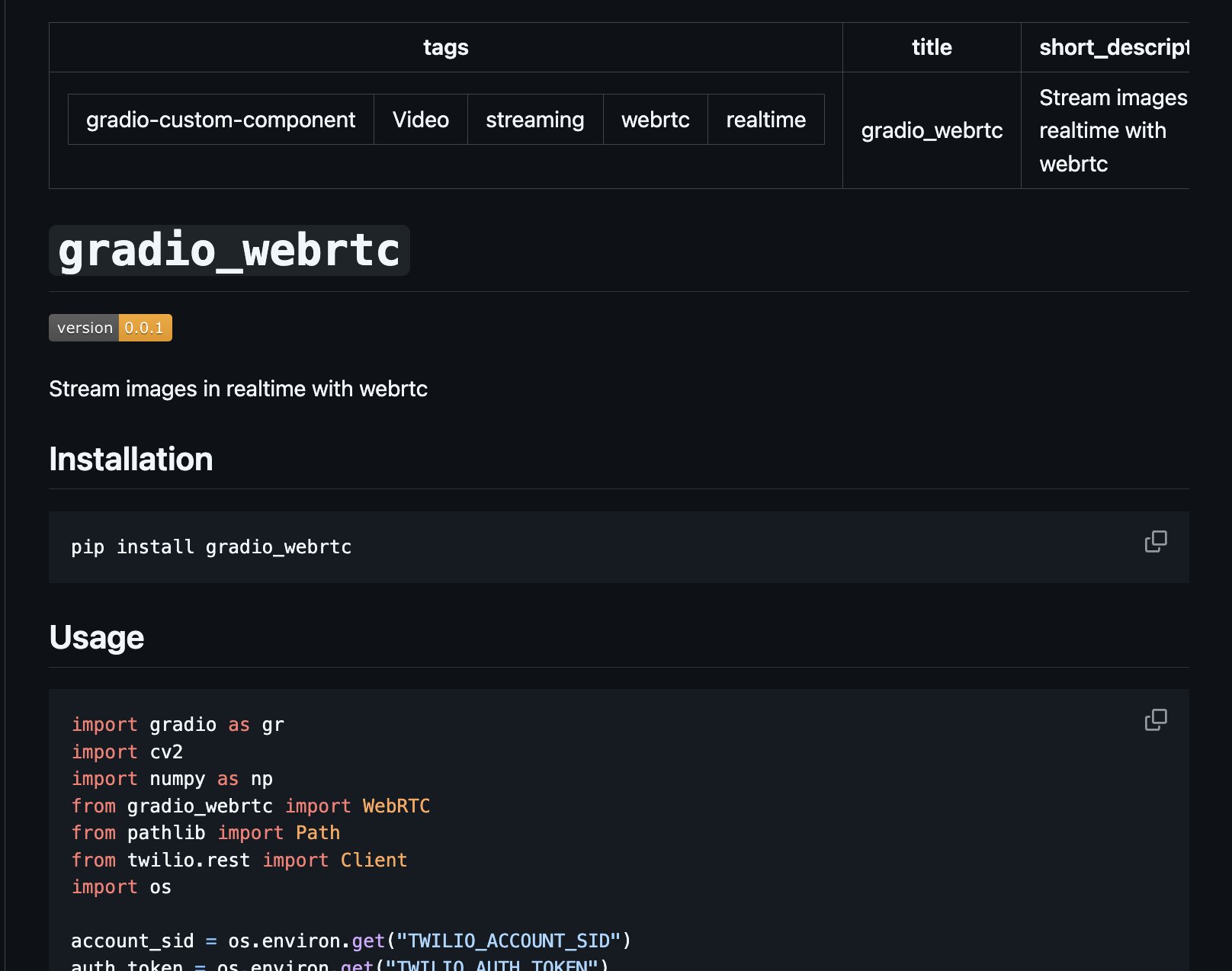Click the Stream images in realtime paragraph
1232x971 pixels.
pyautogui.click(x=238, y=389)
